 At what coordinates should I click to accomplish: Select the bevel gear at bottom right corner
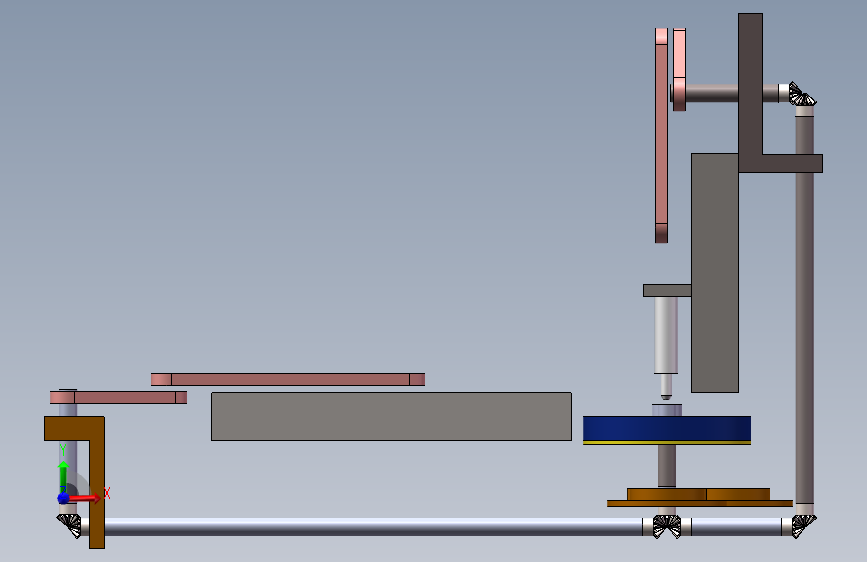coord(804,526)
